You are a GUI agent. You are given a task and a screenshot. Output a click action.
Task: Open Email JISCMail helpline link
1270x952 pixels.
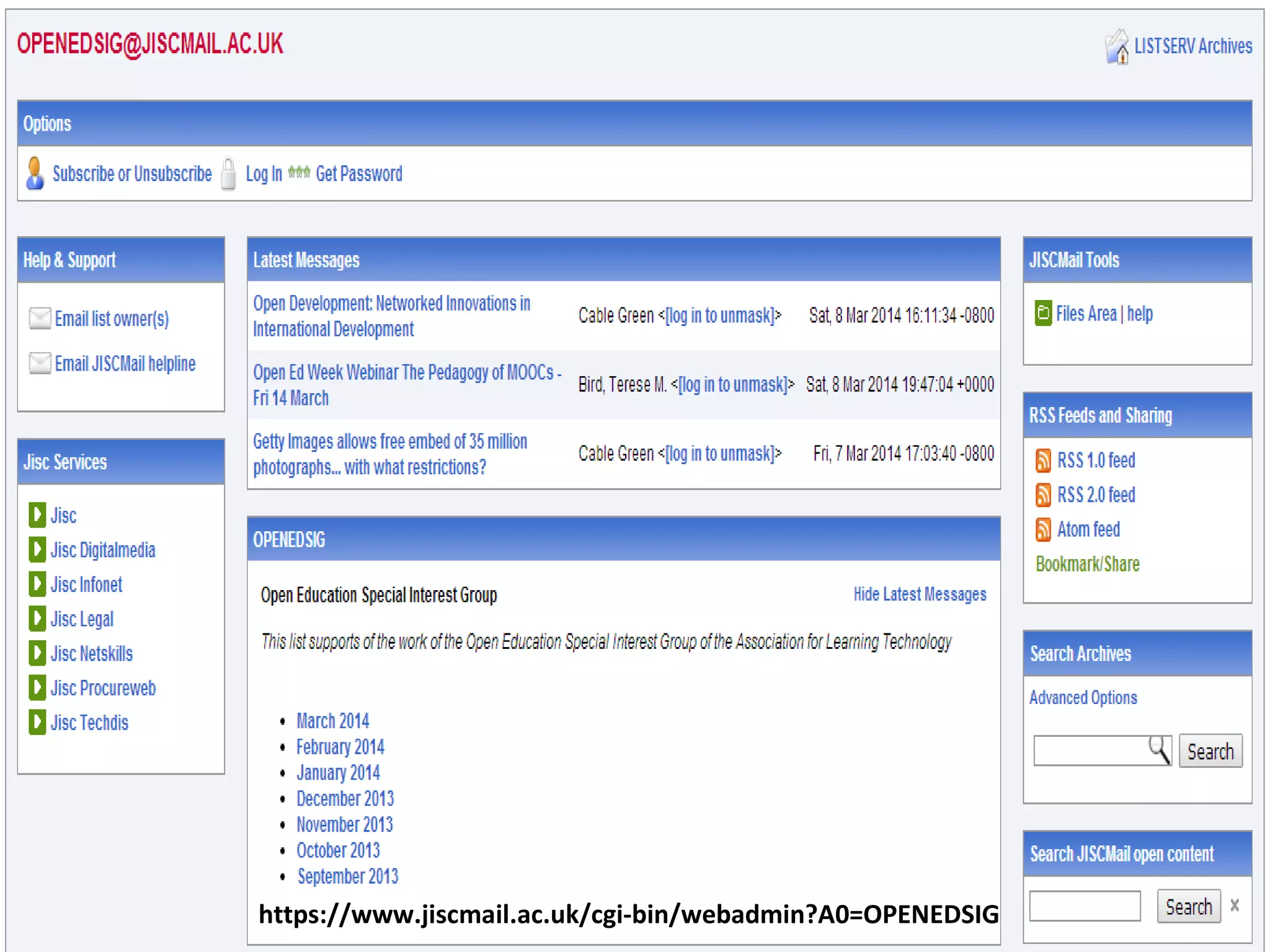click(x=125, y=364)
